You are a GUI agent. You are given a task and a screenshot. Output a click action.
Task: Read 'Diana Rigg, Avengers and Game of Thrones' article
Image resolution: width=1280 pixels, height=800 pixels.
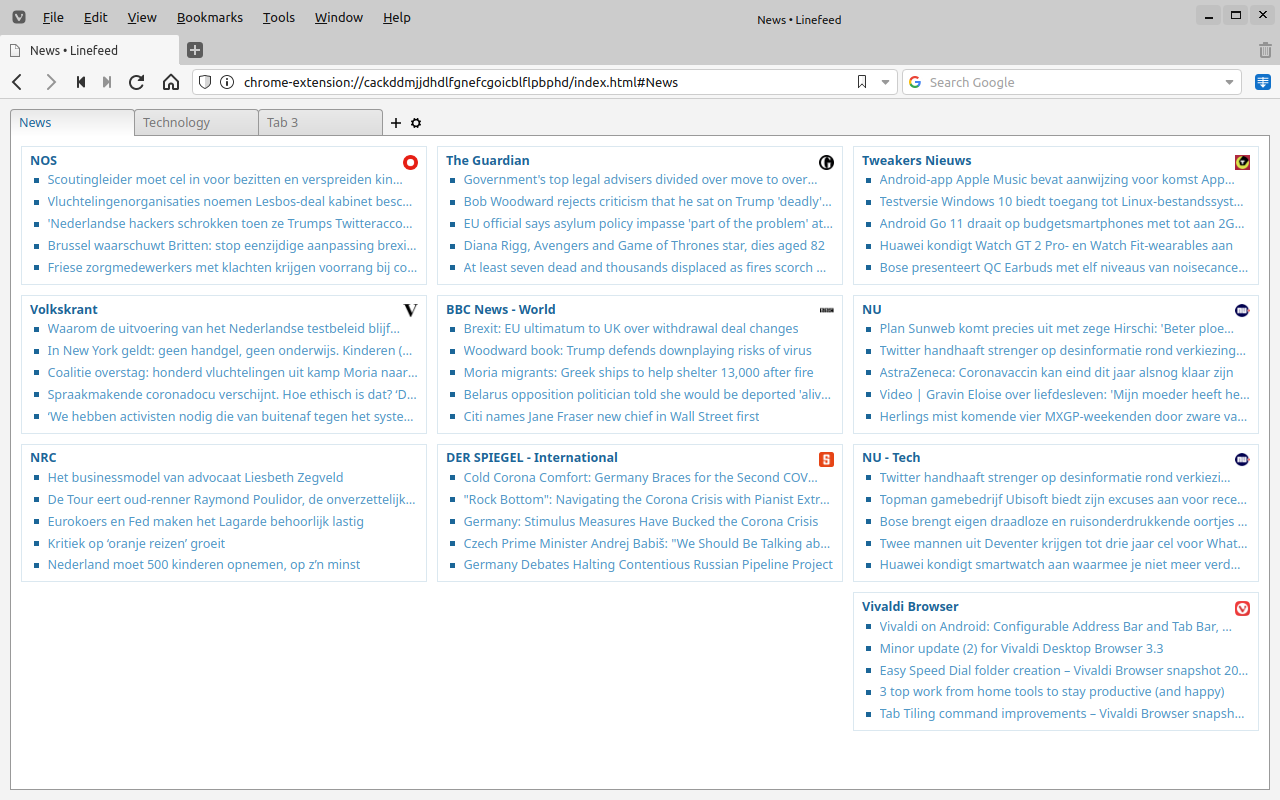(x=644, y=245)
